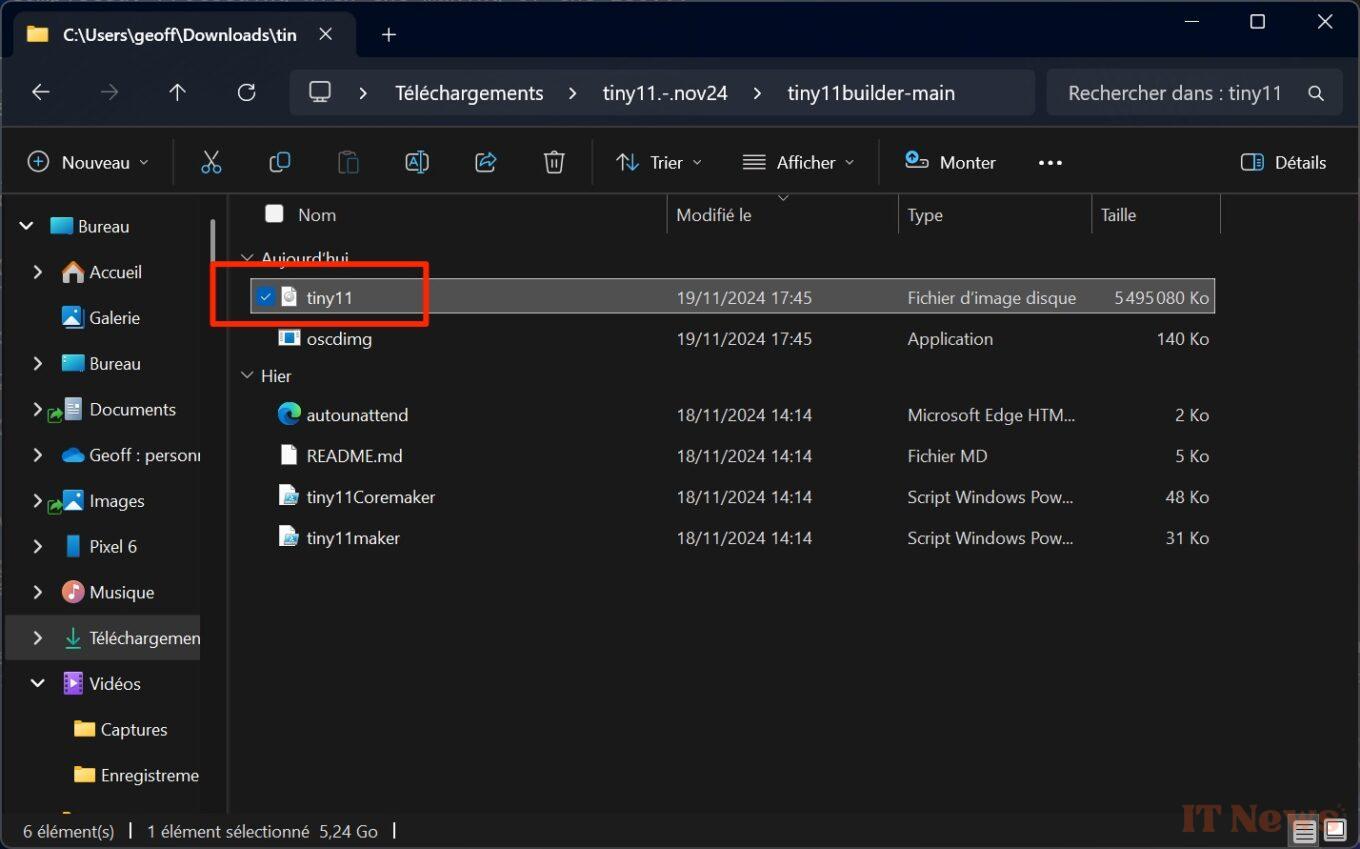This screenshot has width=1360, height=849.
Task: Click the "Rechercher dans : tiny11" search field
Action: 1180,92
